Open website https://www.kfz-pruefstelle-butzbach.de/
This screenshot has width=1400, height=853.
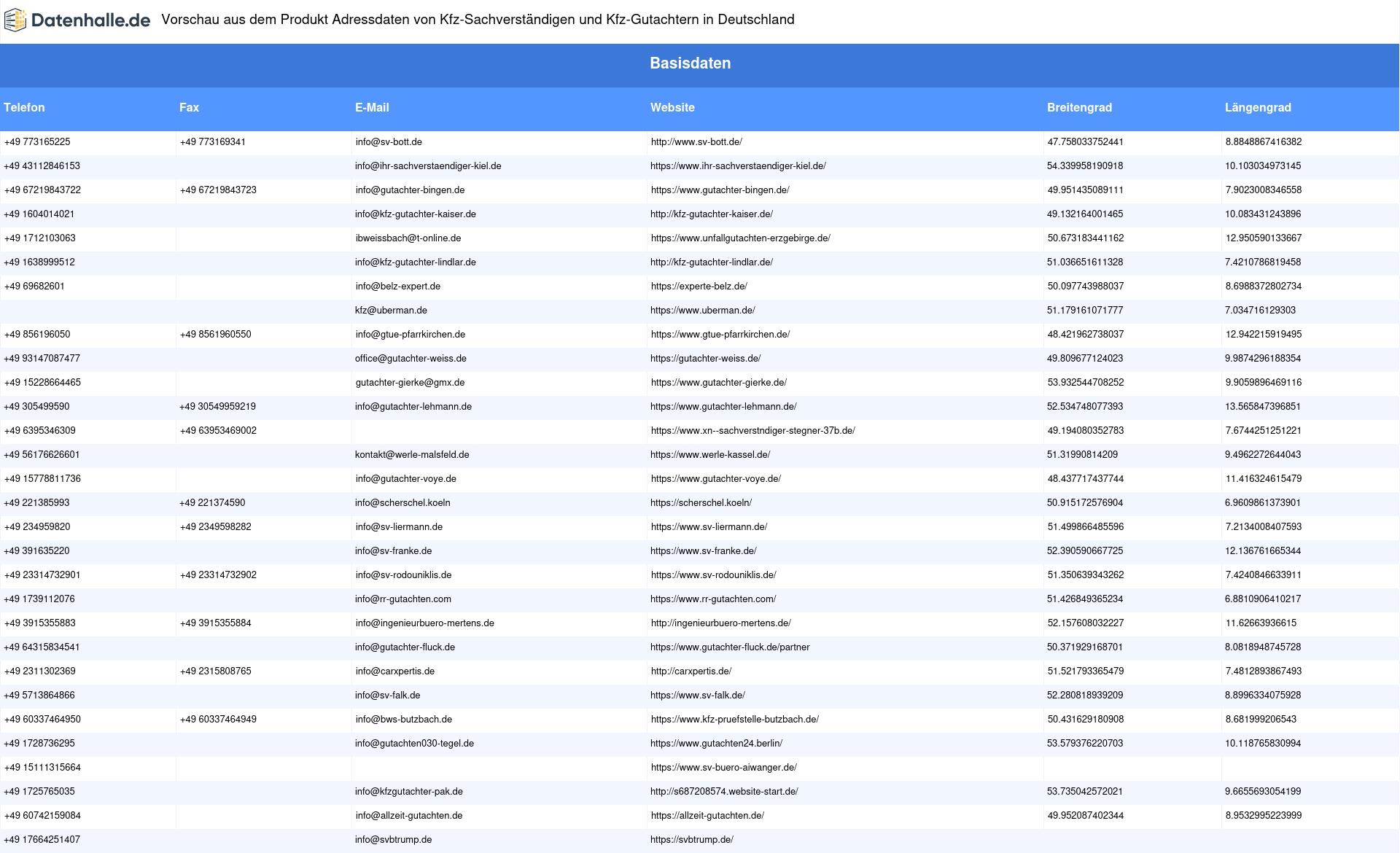(x=735, y=720)
